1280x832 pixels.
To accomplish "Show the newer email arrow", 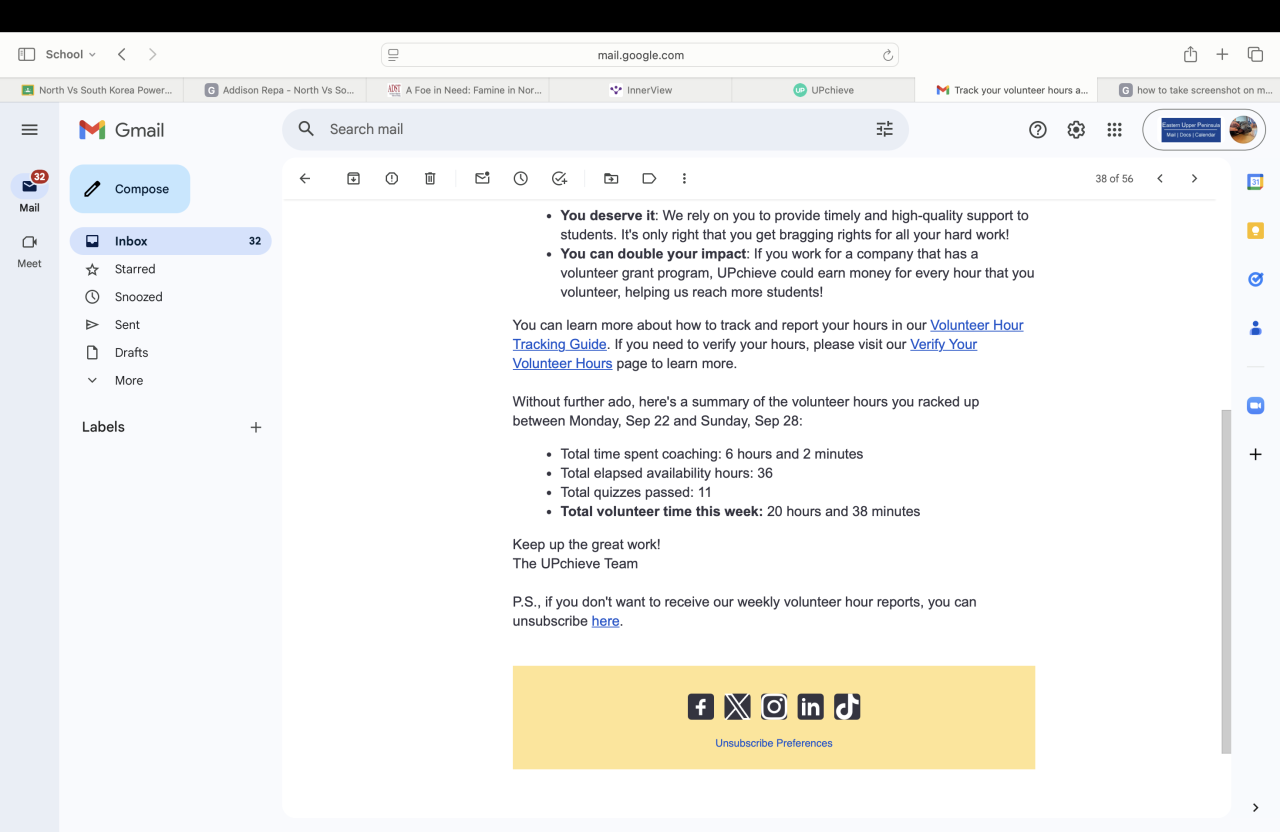I will tap(1160, 179).
